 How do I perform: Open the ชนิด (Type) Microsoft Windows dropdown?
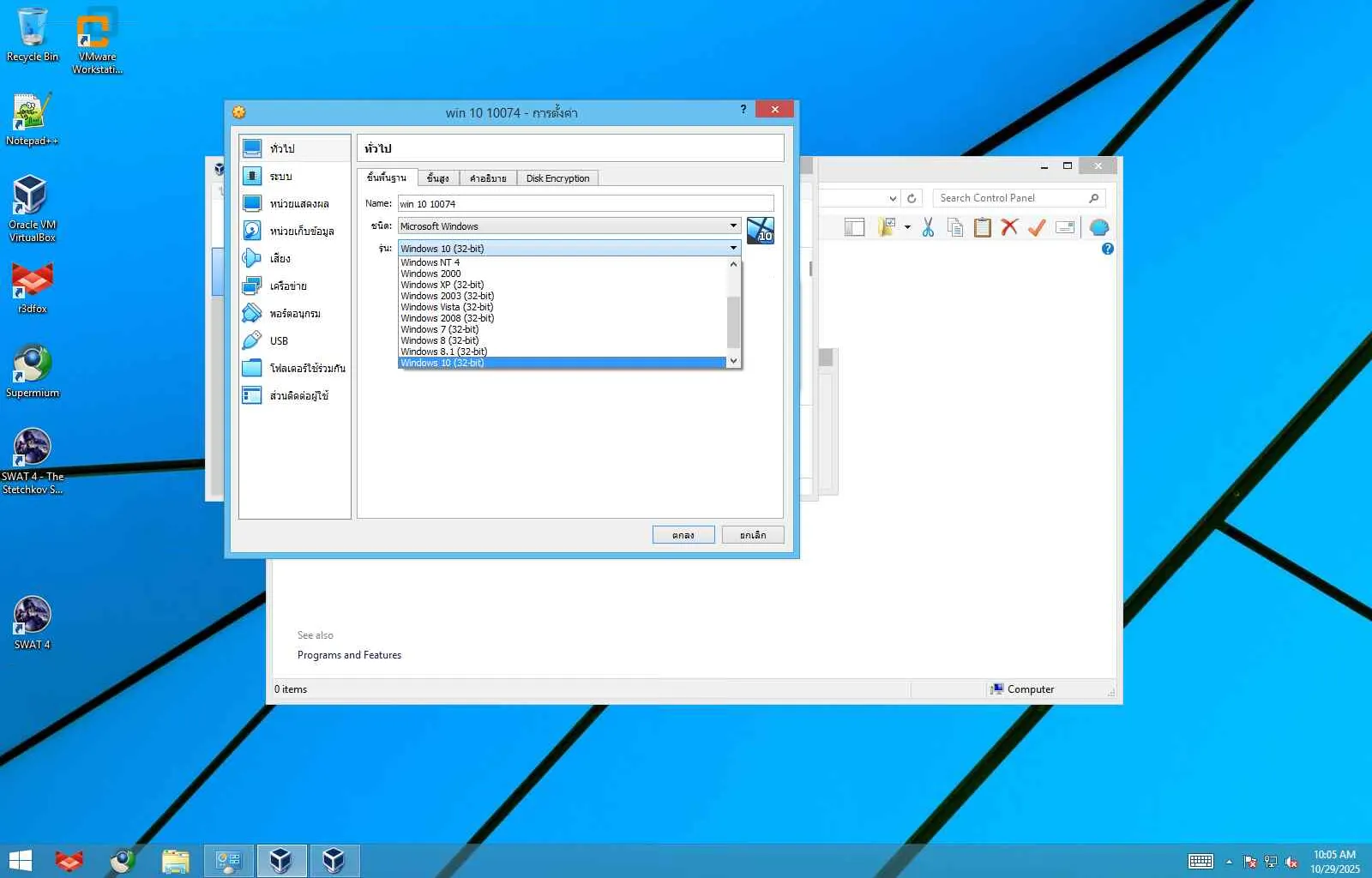[x=569, y=226]
